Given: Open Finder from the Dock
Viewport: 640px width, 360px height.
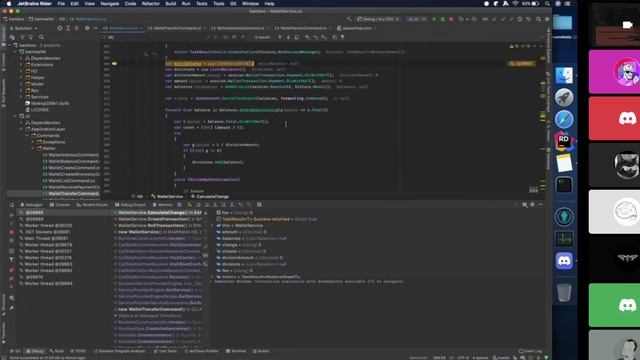Looking at the screenshot, I should (564, 76).
